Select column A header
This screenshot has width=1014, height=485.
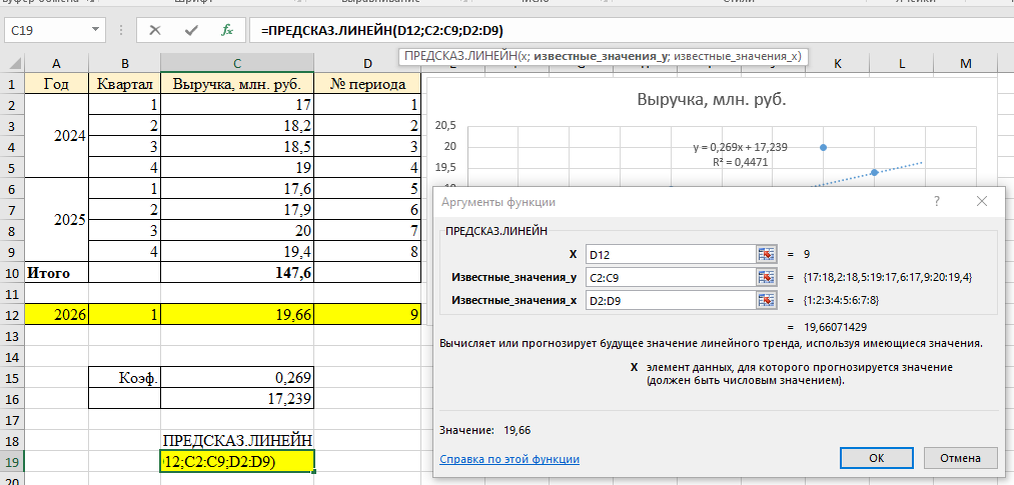click(x=56, y=63)
